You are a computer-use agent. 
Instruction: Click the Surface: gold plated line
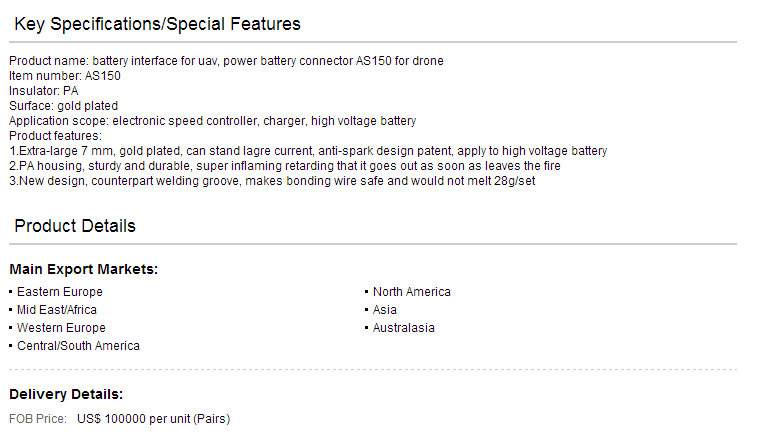pyautogui.click(x=63, y=106)
